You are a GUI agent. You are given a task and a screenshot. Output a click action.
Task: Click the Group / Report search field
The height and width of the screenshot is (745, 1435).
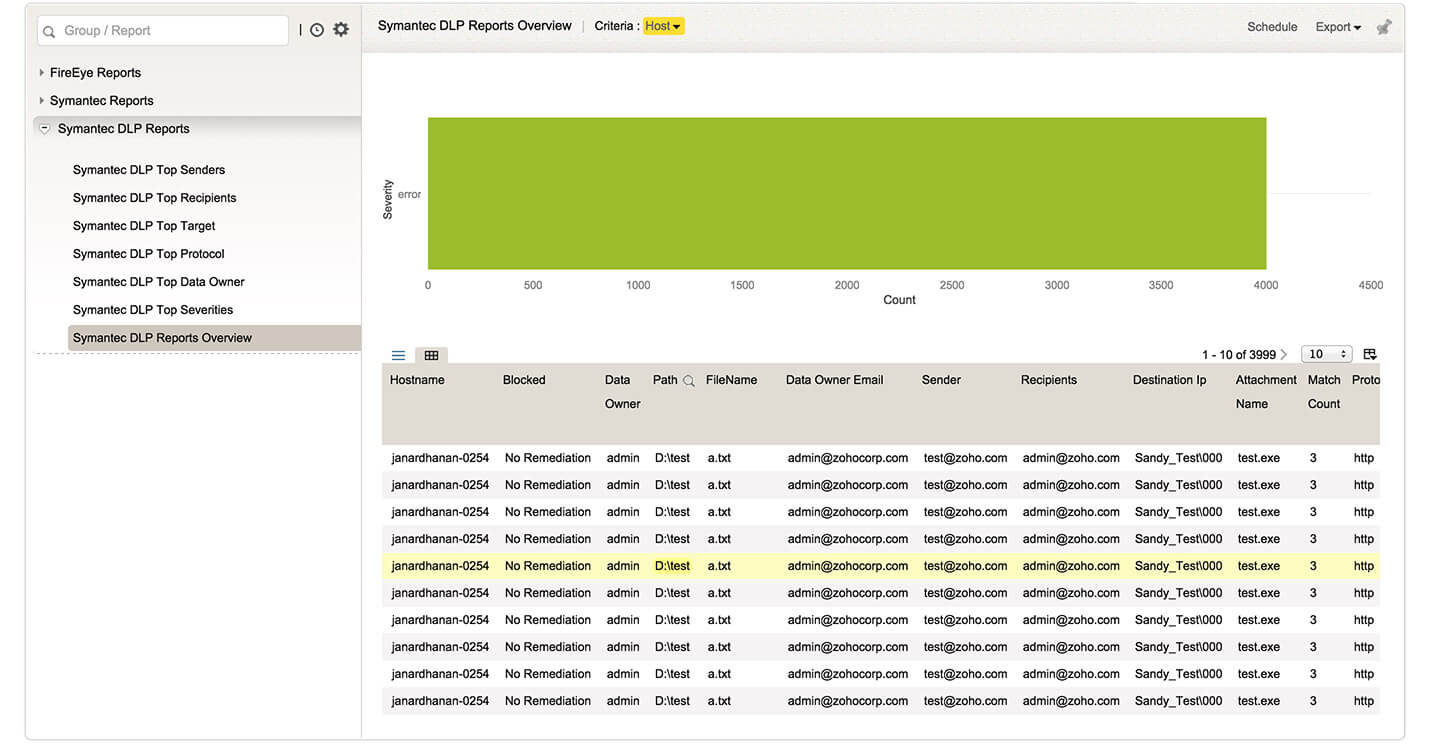tap(163, 31)
